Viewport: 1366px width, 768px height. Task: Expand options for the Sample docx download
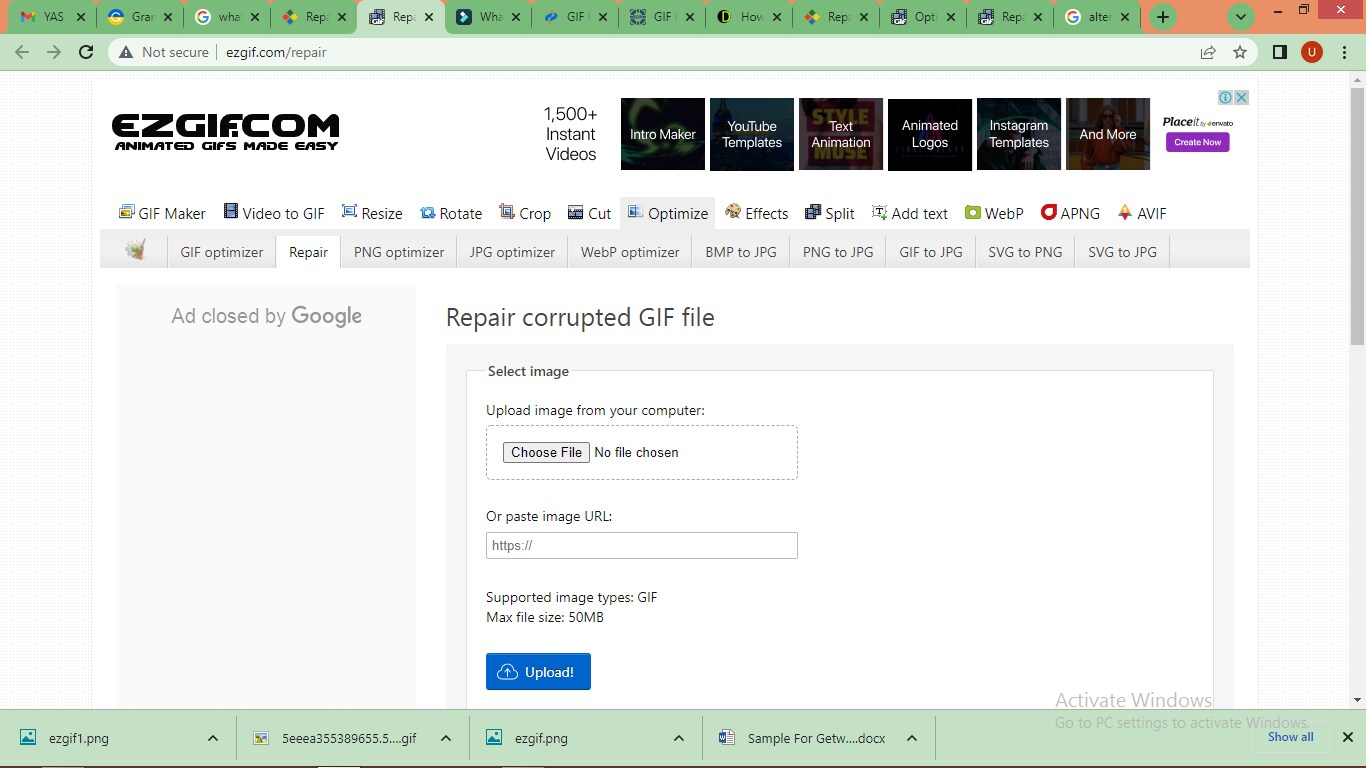click(912, 738)
